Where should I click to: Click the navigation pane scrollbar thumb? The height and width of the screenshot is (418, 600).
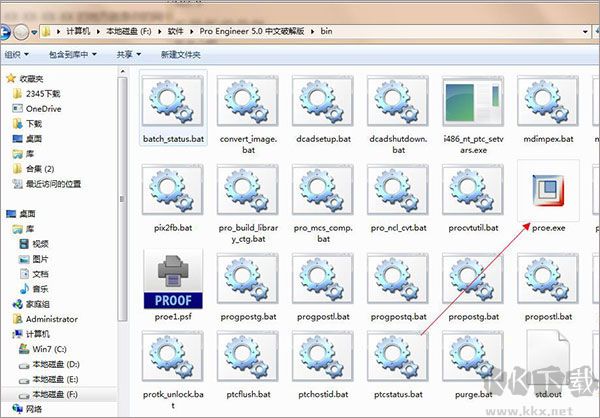click(122, 199)
